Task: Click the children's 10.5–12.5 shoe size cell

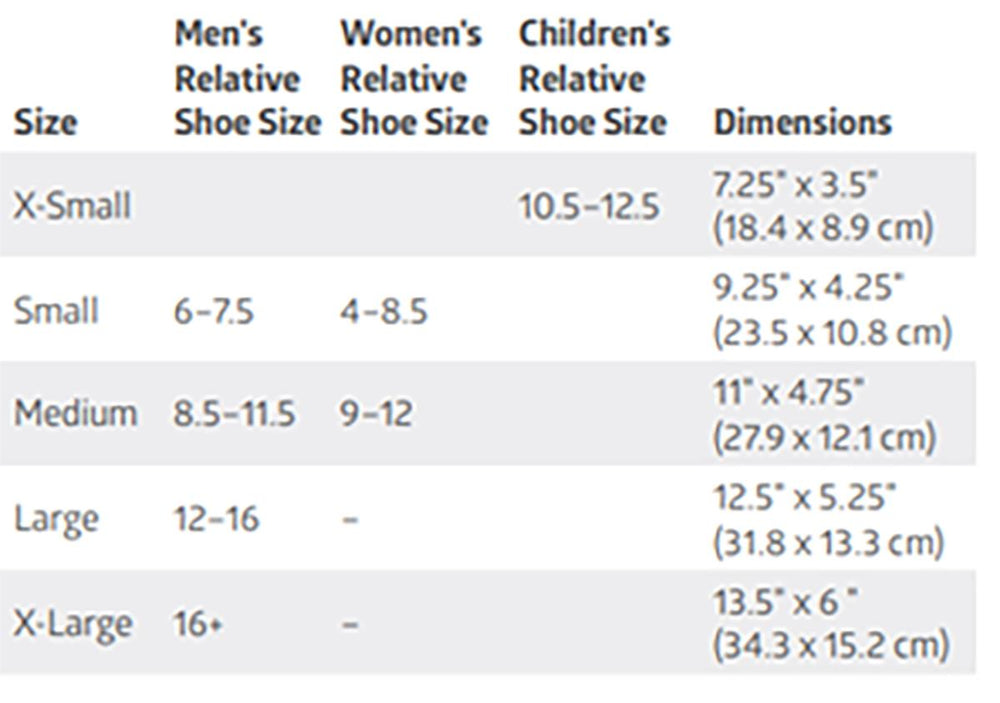Action: coord(590,207)
